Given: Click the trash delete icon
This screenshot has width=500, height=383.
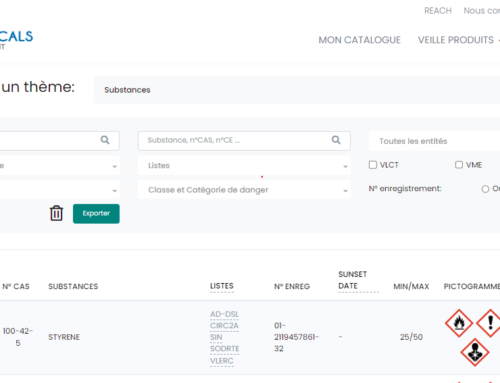Looking at the screenshot, I should click(x=56, y=213).
